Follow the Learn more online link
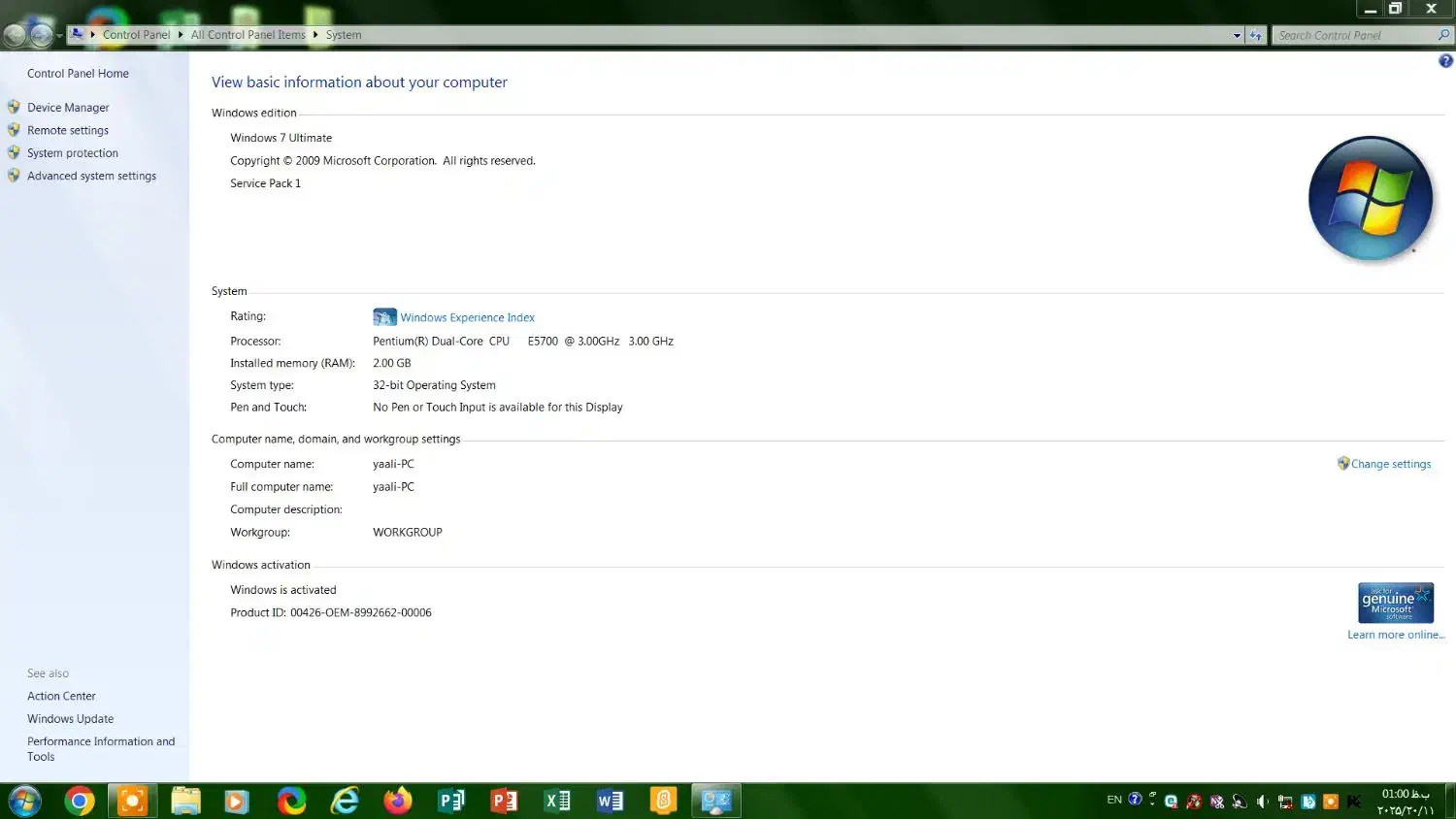This screenshot has height=819, width=1456. pos(1396,635)
